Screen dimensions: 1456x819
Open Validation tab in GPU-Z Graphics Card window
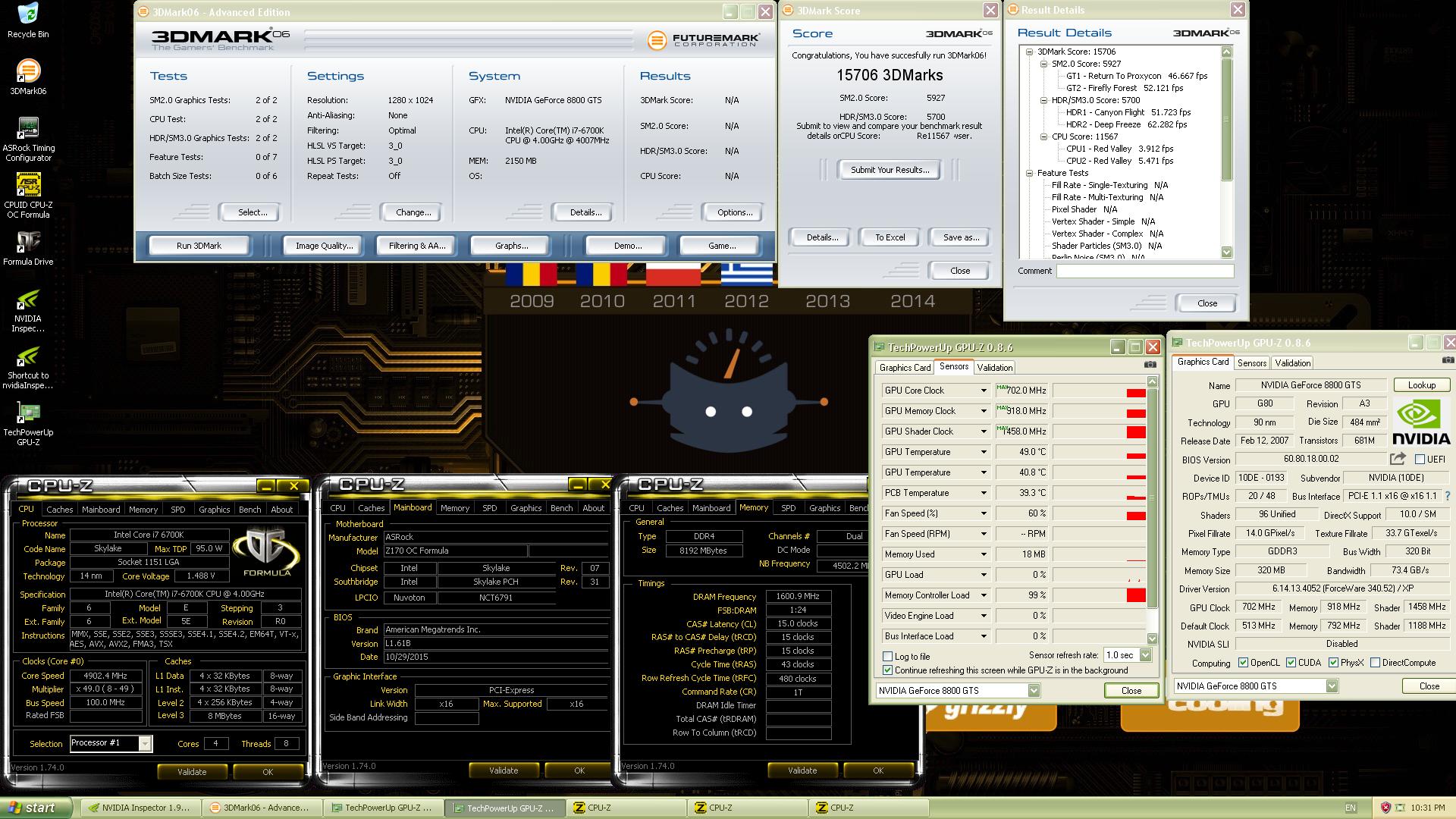(x=1292, y=363)
